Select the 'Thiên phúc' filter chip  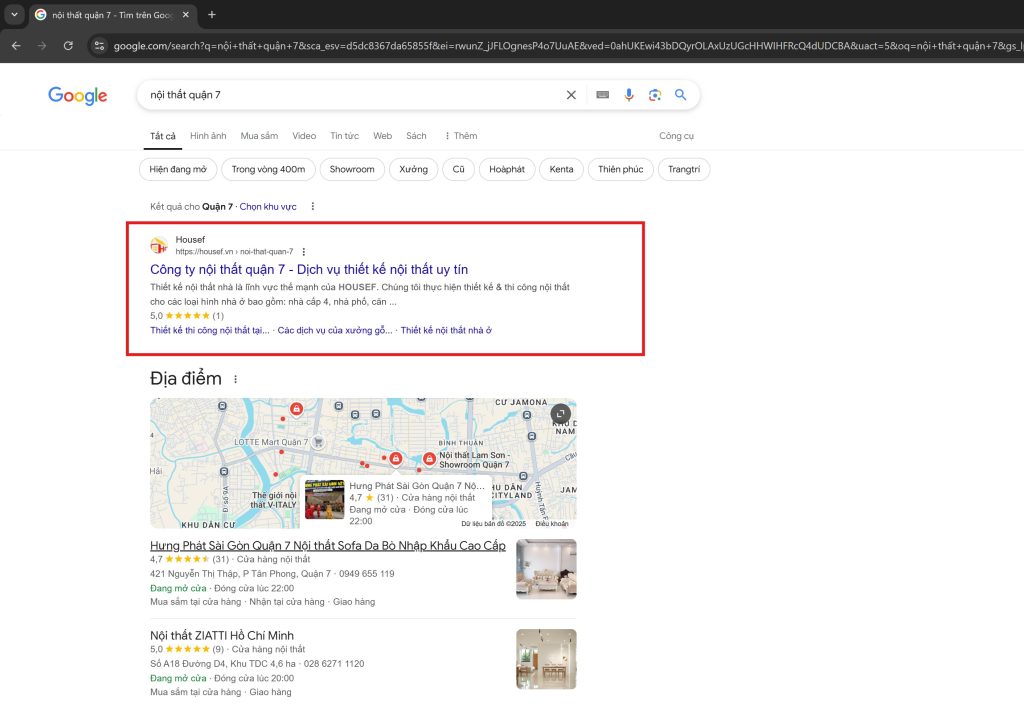click(620, 169)
